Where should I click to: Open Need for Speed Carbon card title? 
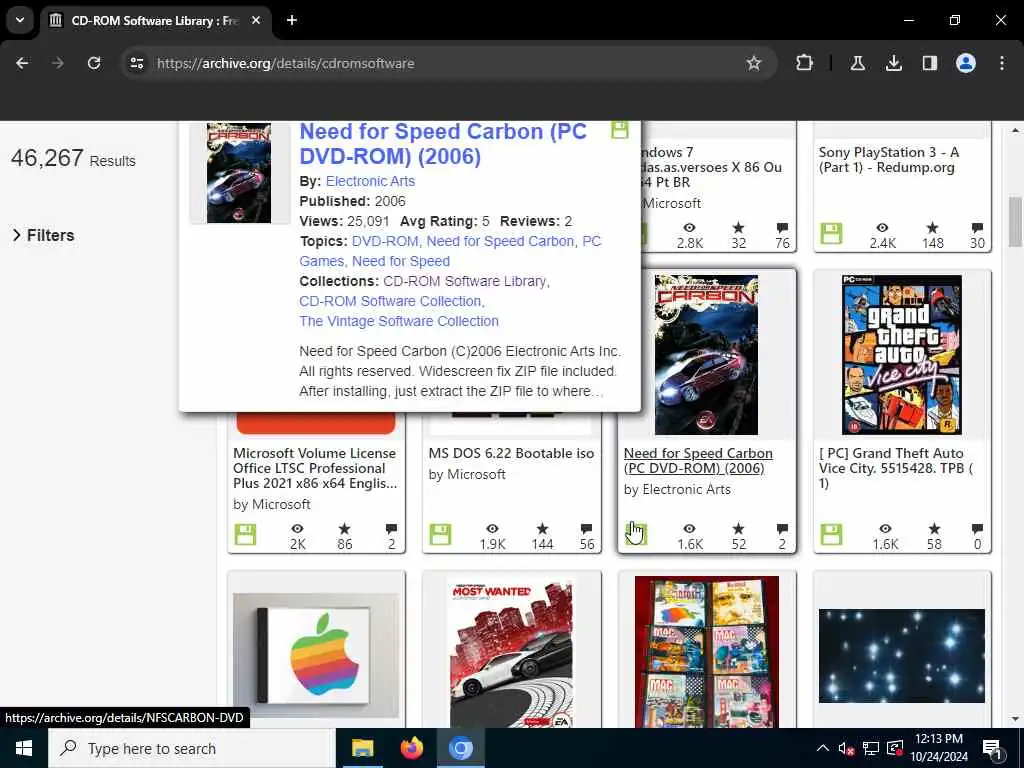click(698, 460)
